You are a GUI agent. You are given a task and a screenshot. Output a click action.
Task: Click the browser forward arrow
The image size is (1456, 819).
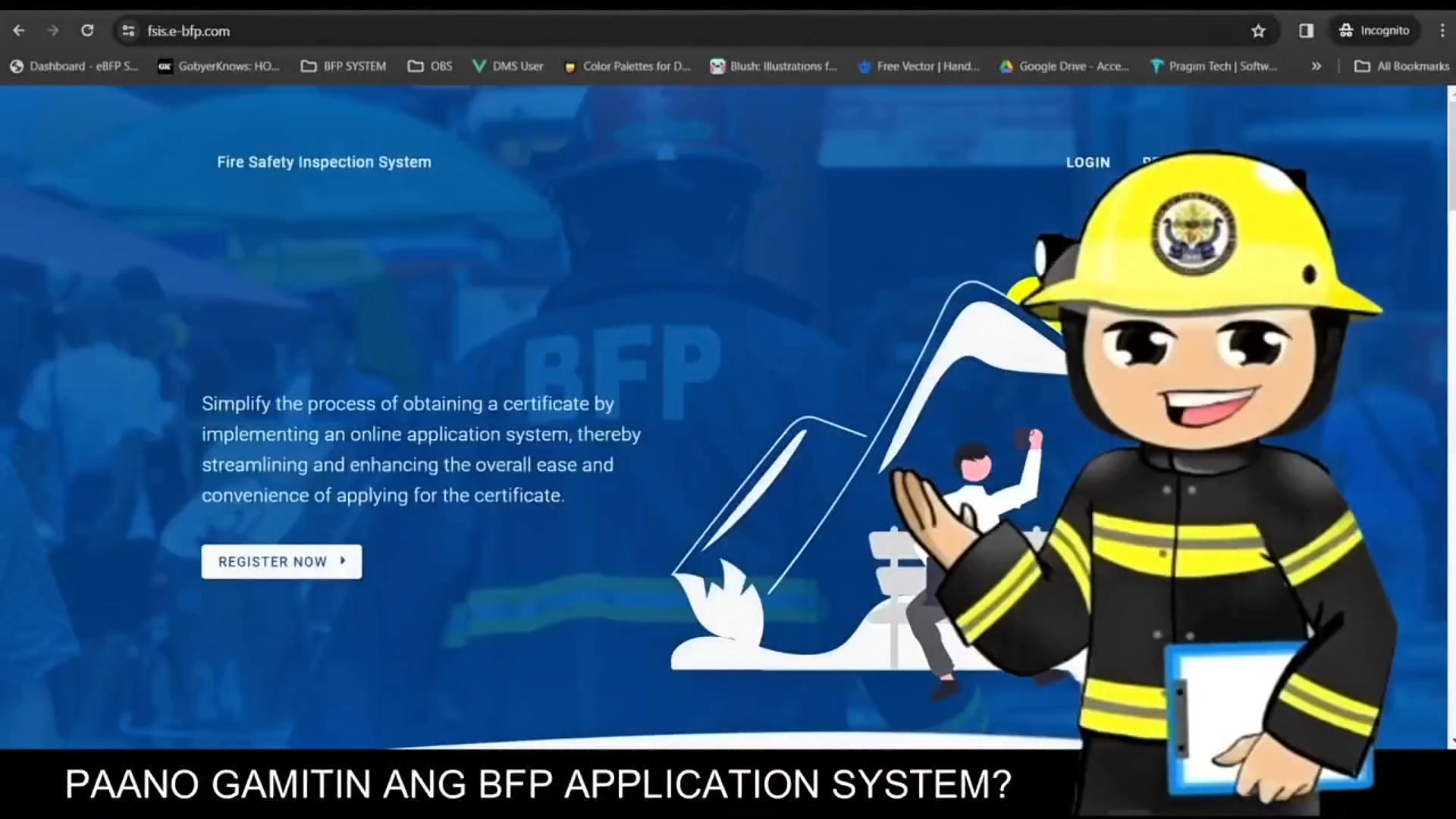[52, 30]
